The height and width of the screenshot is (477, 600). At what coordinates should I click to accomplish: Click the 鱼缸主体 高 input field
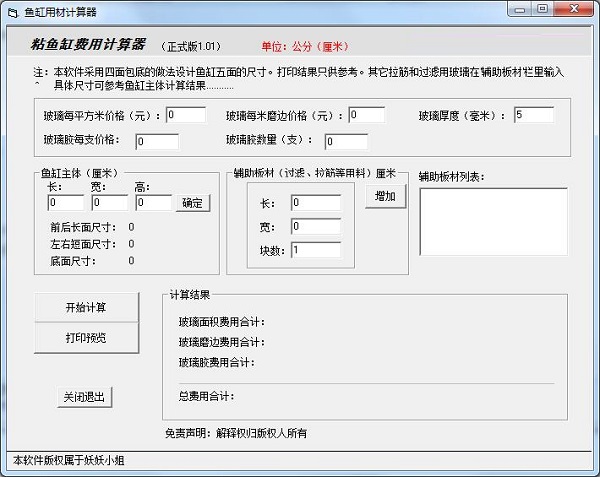[153, 203]
